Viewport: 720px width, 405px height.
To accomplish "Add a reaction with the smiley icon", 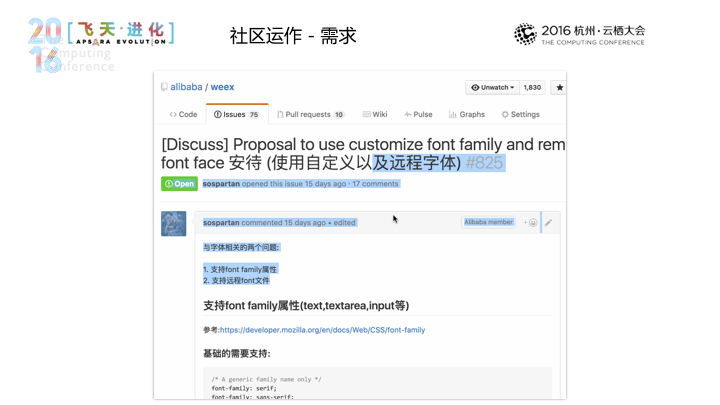I will point(530,223).
